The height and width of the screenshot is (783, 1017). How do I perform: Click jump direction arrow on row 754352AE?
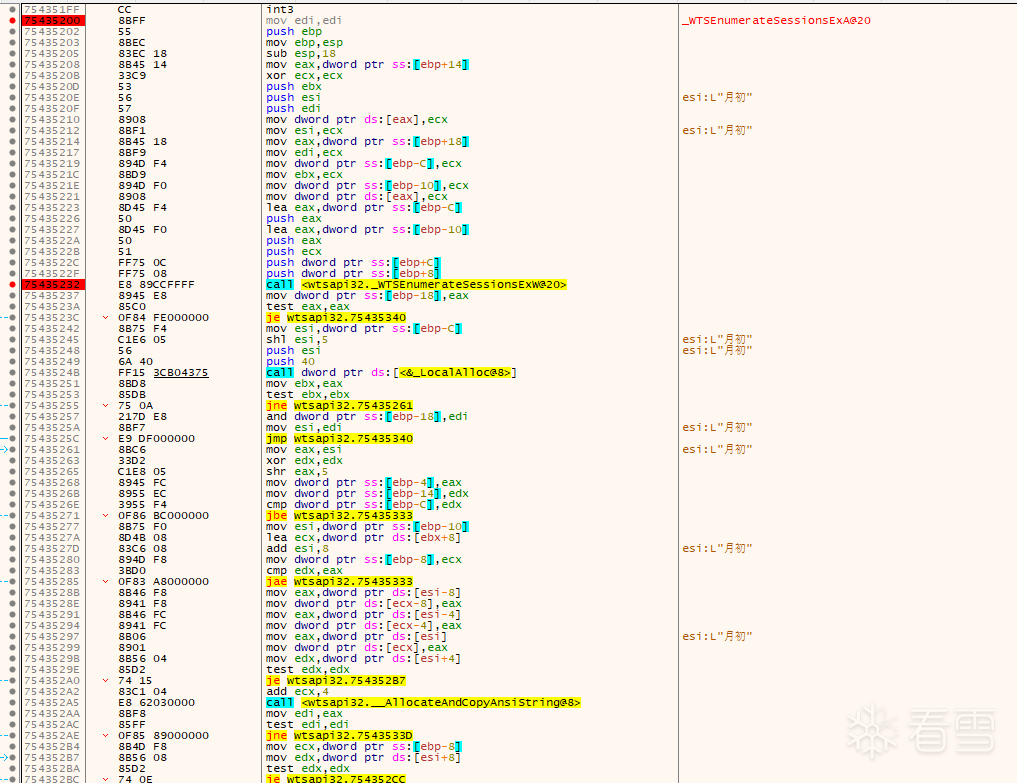(x=106, y=736)
